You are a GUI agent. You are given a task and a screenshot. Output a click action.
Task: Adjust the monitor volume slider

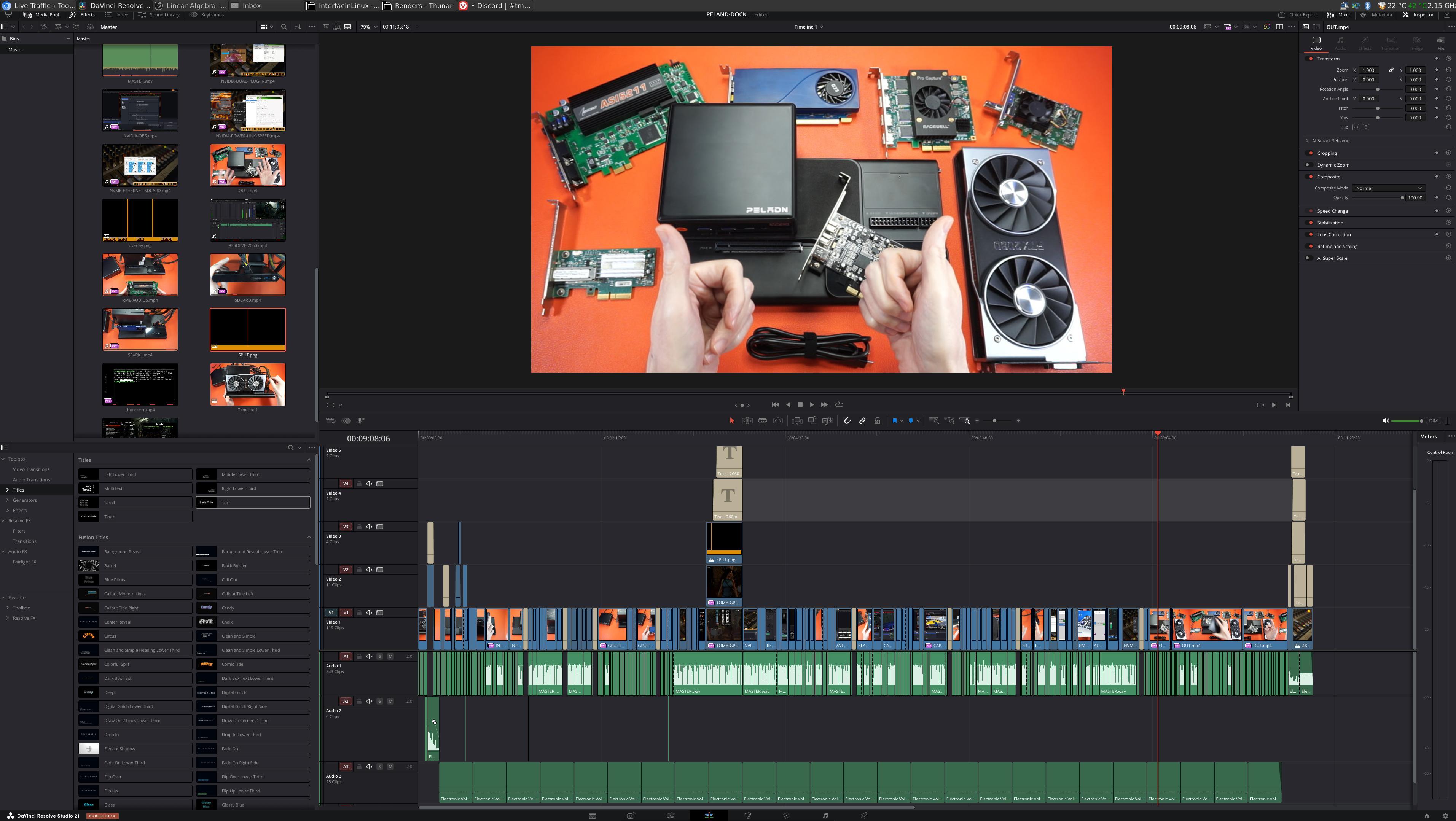pyautogui.click(x=1407, y=421)
